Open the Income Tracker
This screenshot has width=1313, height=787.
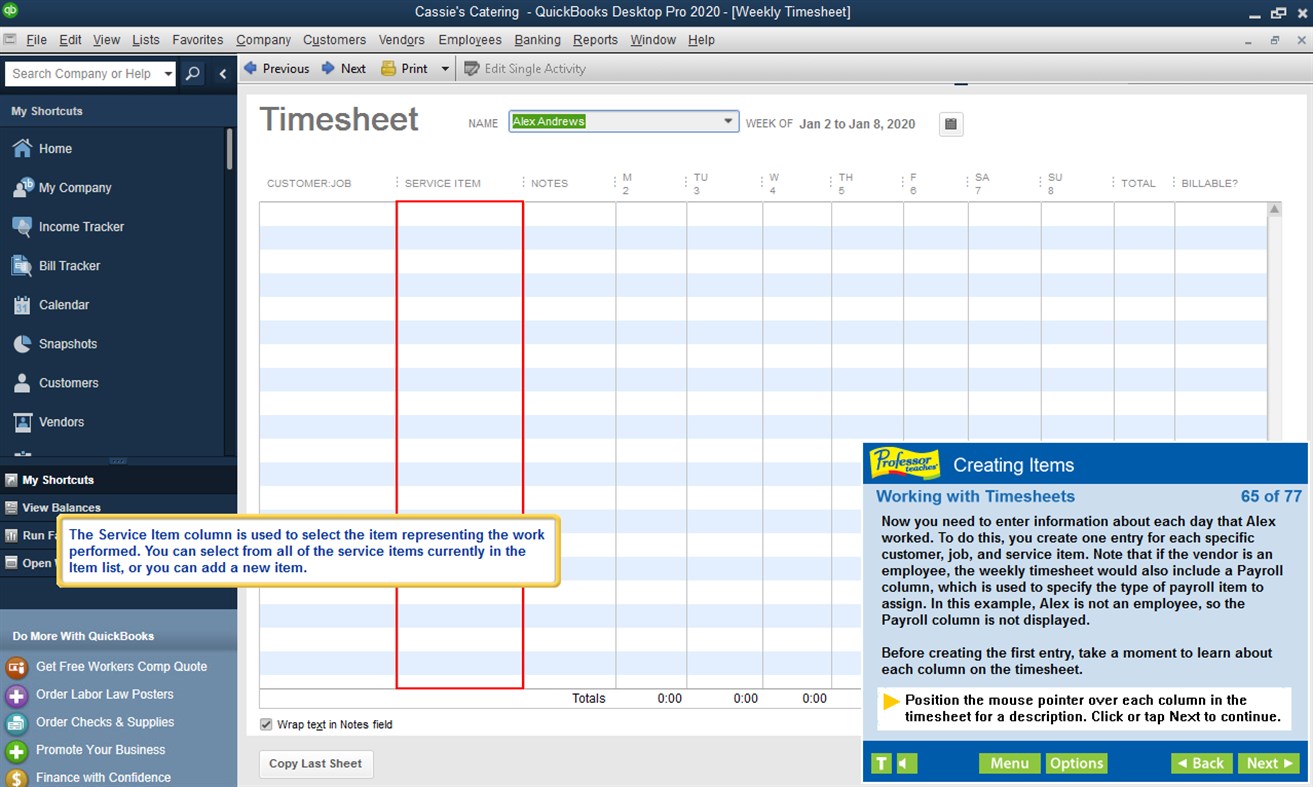pyautogui.click(x=80, y=226)
